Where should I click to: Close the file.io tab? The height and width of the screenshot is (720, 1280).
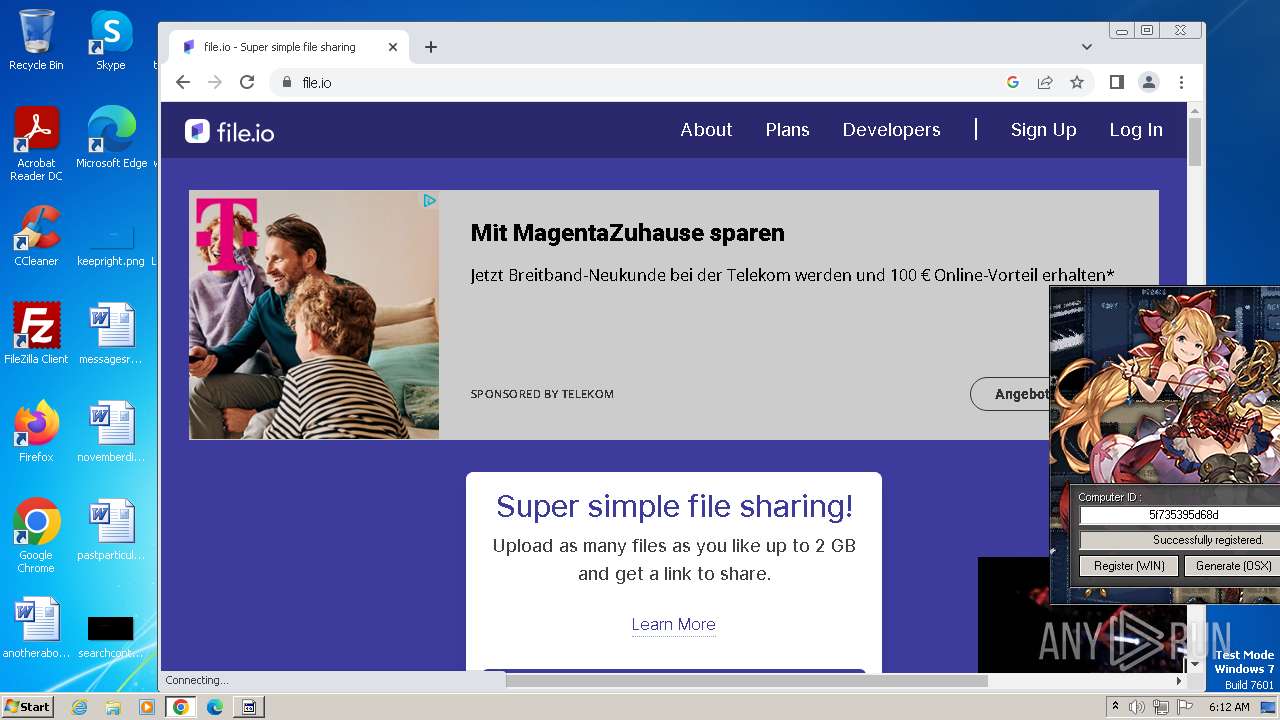coord(393,47)
